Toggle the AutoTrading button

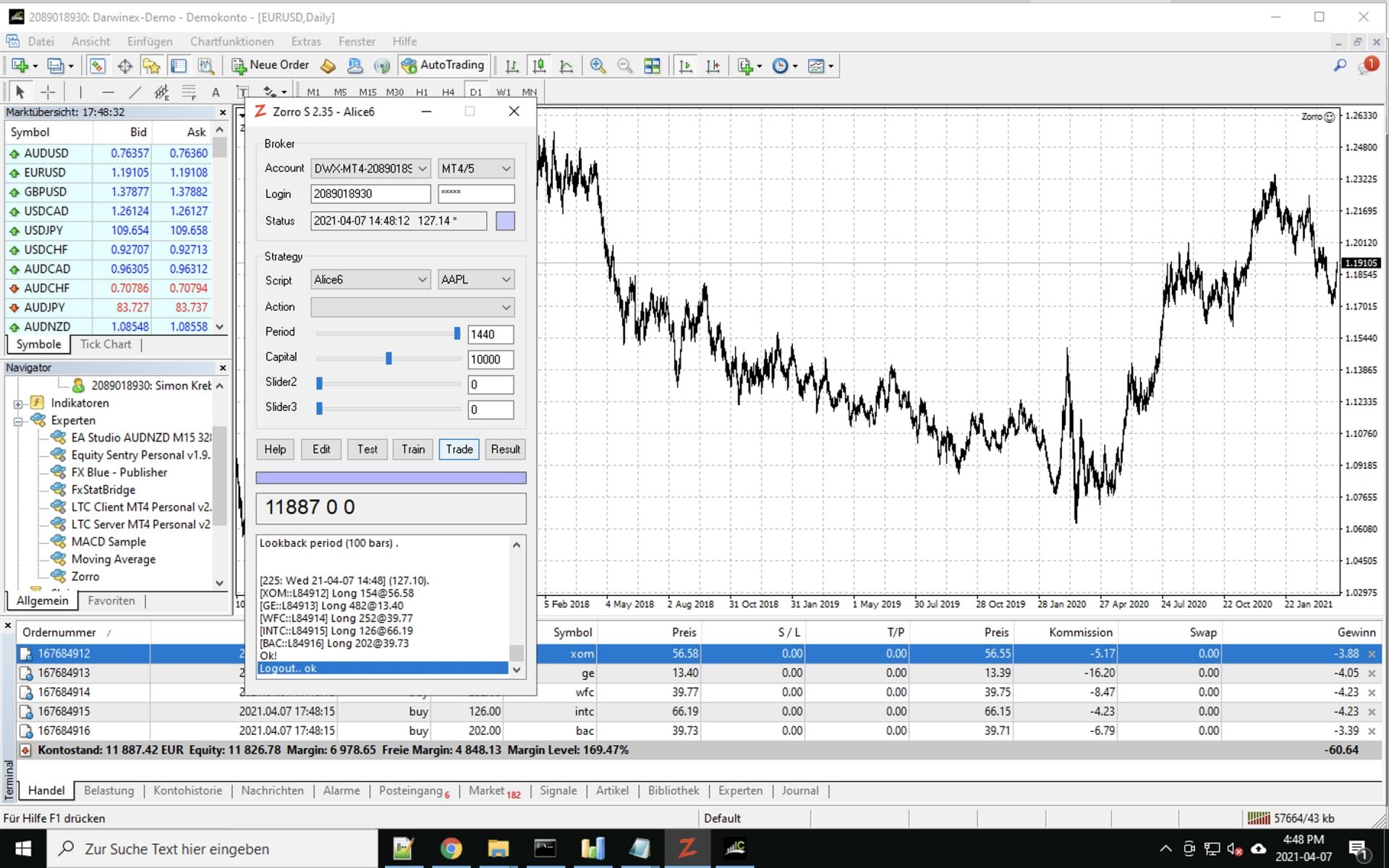click(443, 65)
